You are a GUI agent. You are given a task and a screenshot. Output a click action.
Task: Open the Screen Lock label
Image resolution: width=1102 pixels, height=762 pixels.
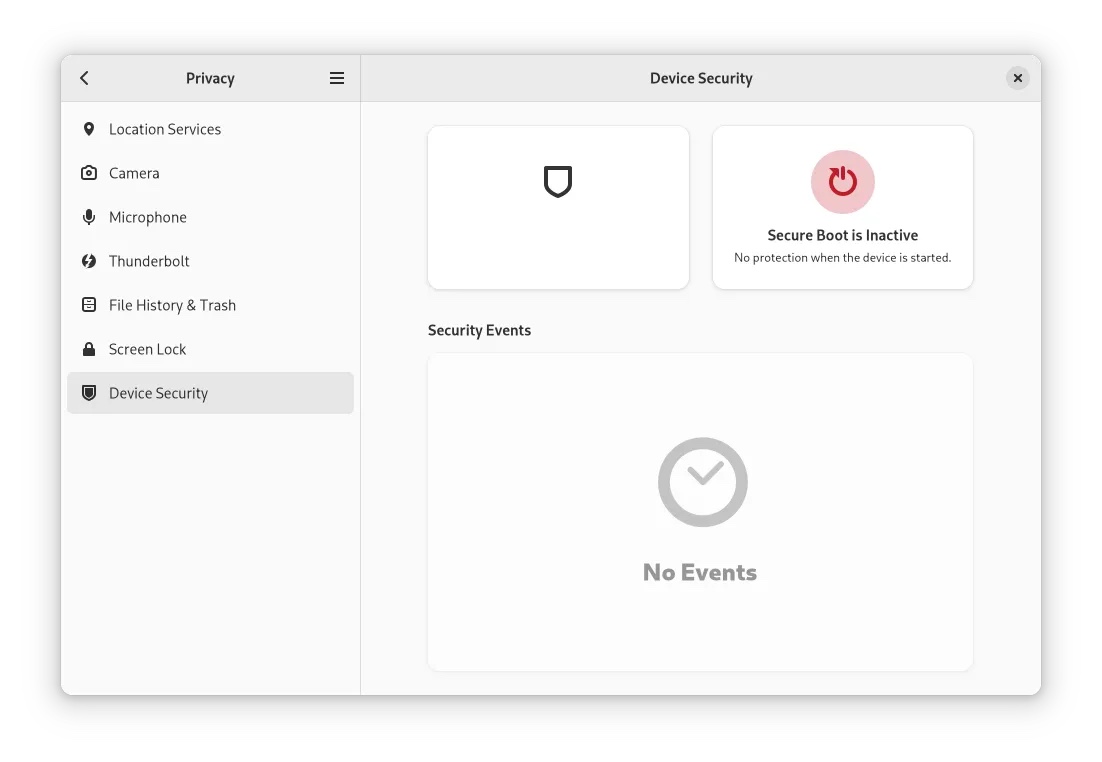pos(148,349)
